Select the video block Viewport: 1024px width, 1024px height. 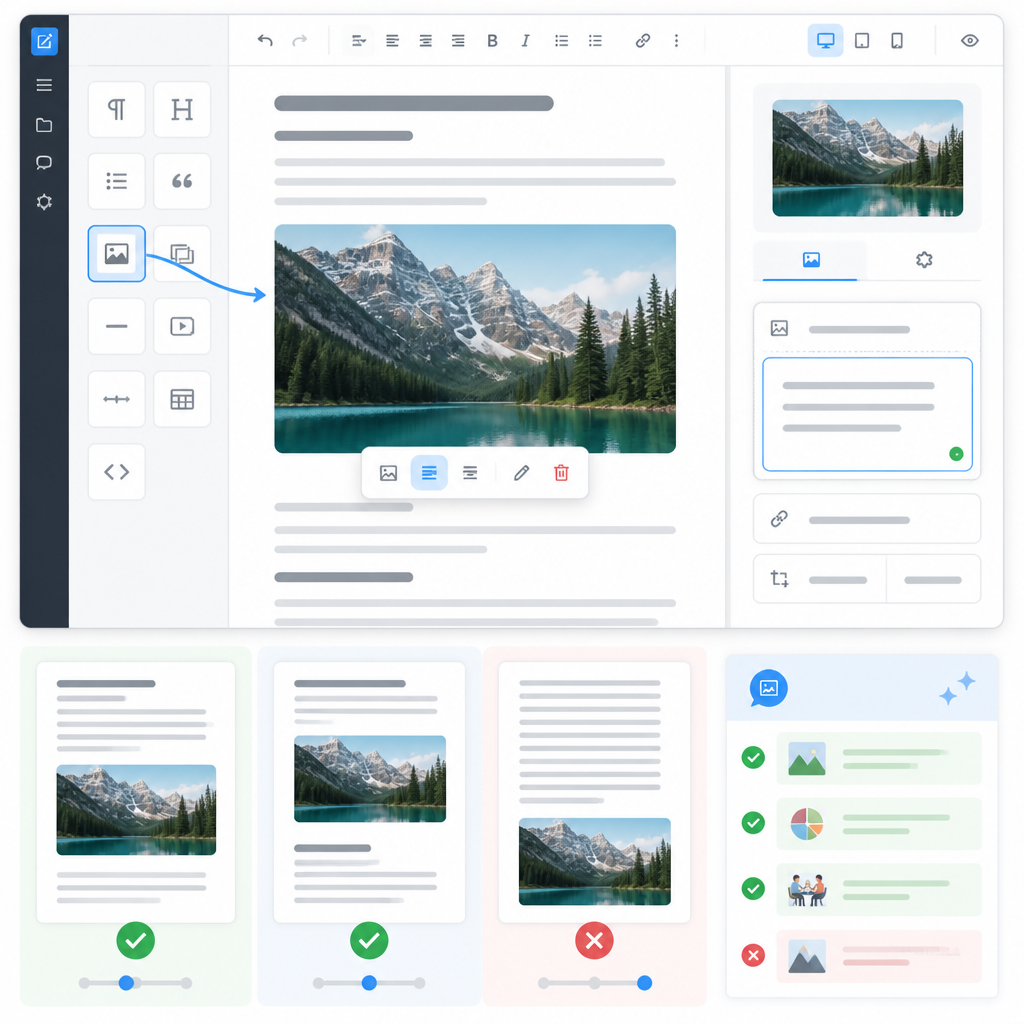click(x=182, y=326)
